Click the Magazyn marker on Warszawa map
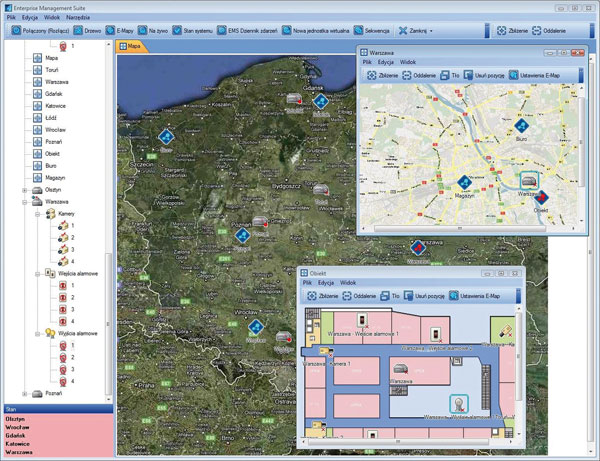Viewport: 600px width, 461px height. point(464,182)
